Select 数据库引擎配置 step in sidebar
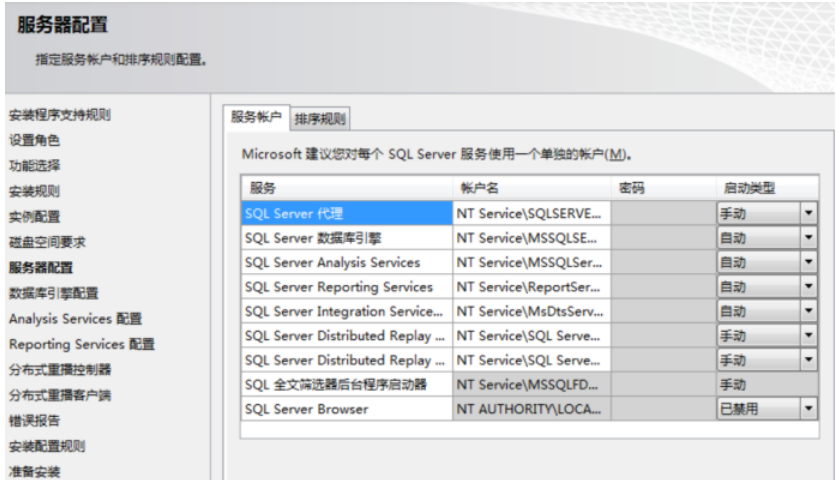Screen dimensions: 837x480 coord(53,293)
